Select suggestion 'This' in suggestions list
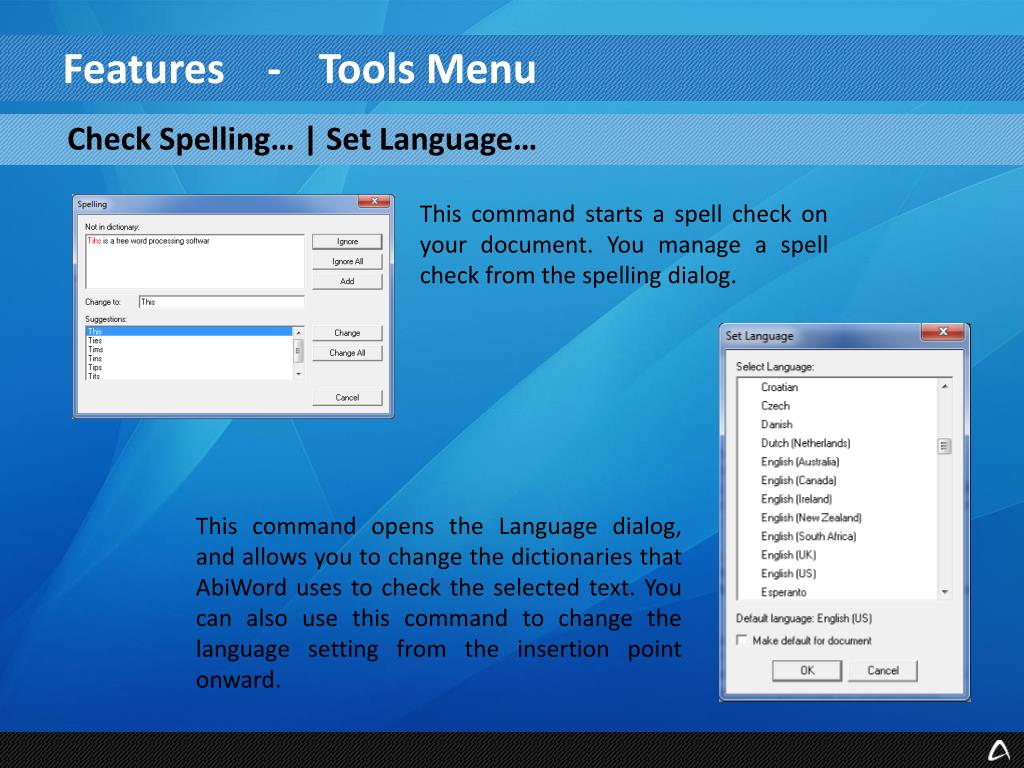The image size is (1024, 768). (189, 332)
